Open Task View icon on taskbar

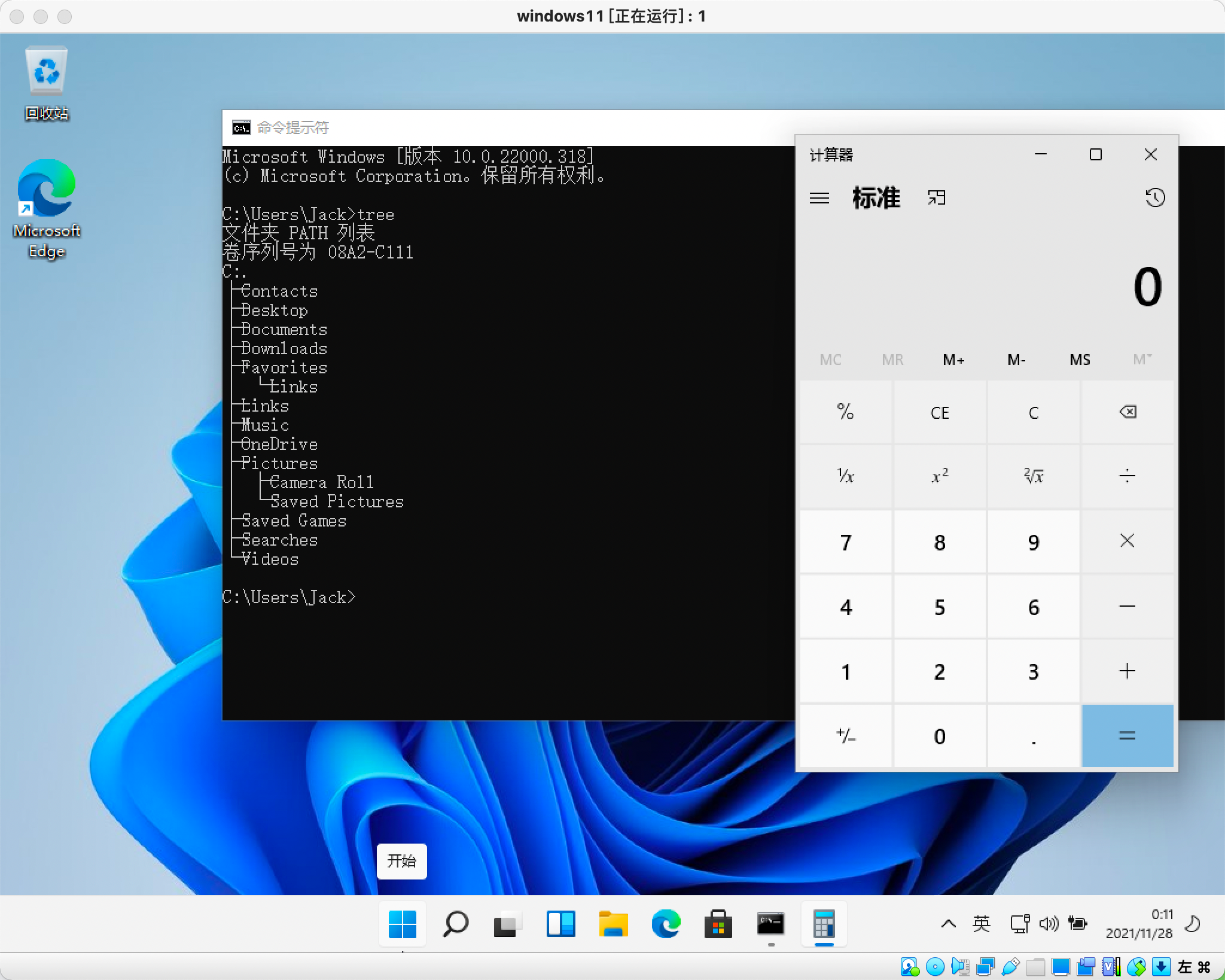point(508,924)
